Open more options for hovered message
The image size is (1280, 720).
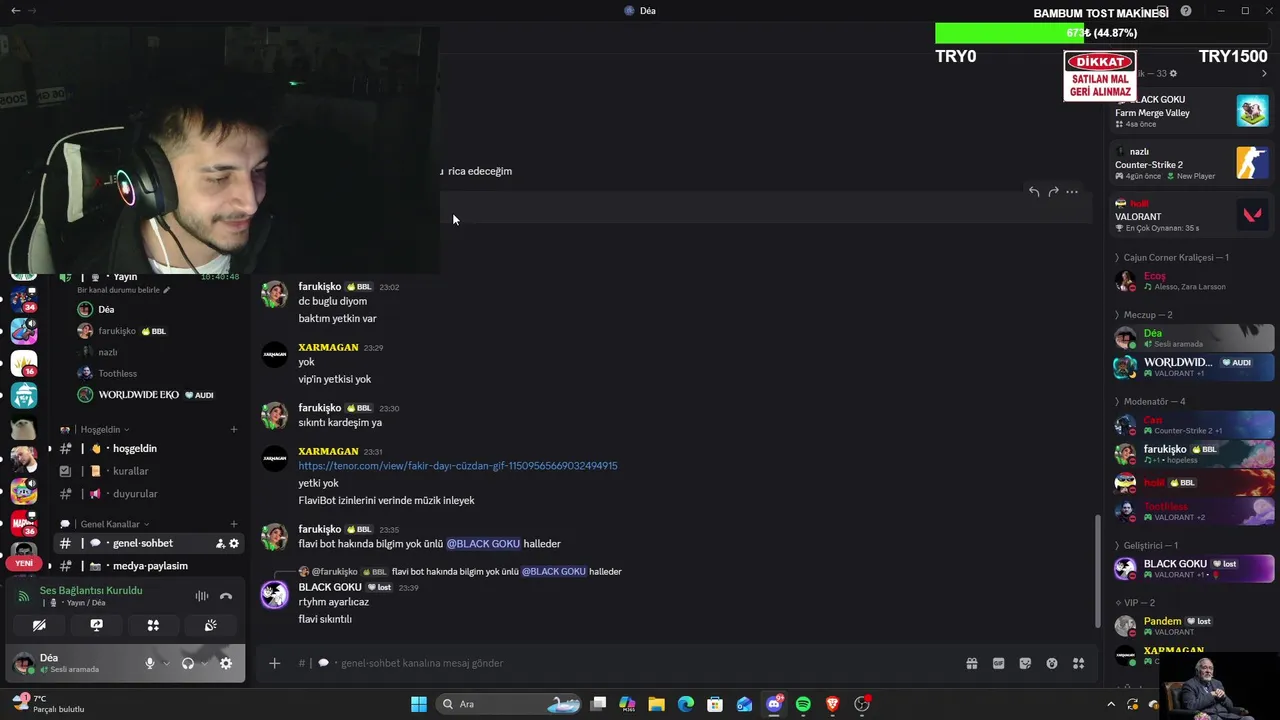click(1072, 191)
